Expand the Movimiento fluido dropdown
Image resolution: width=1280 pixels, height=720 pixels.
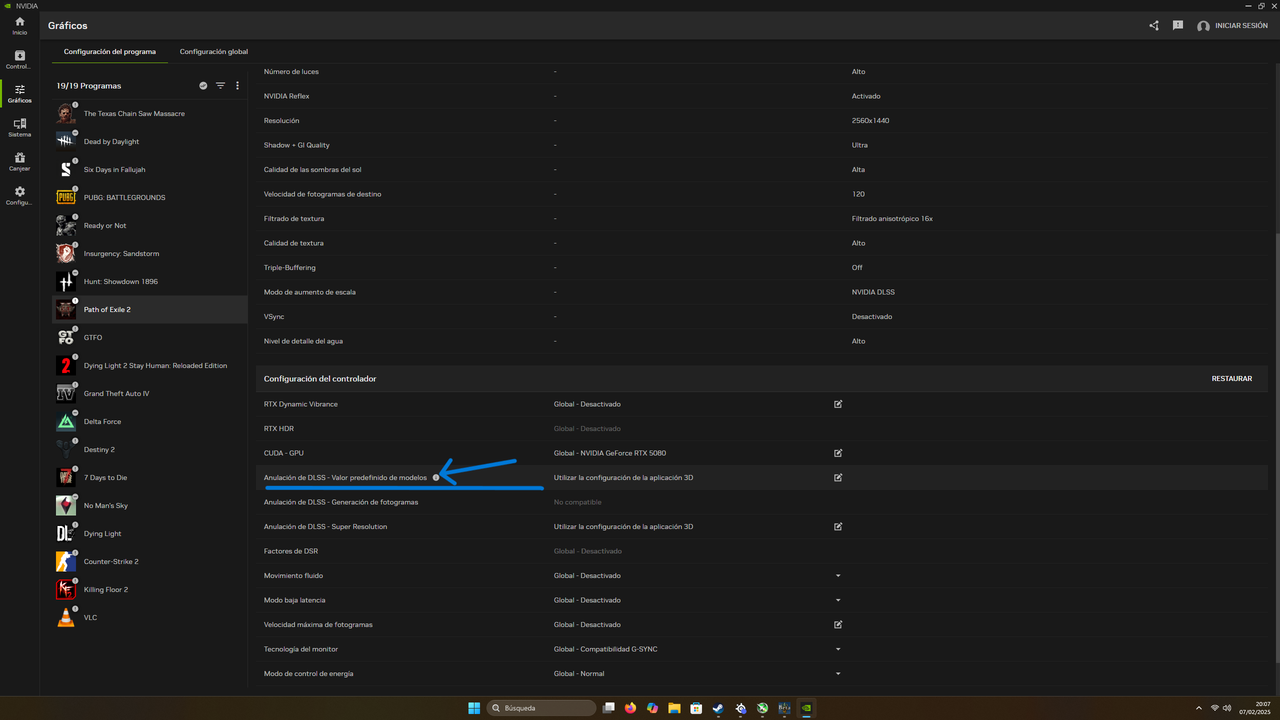(x=838, y=576)
